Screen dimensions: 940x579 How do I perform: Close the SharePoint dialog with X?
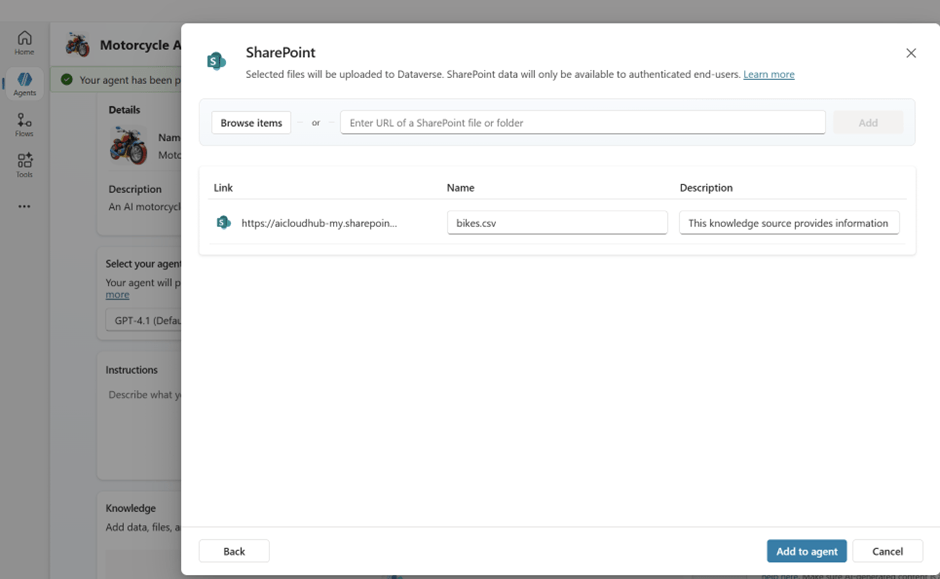(910, 53)
